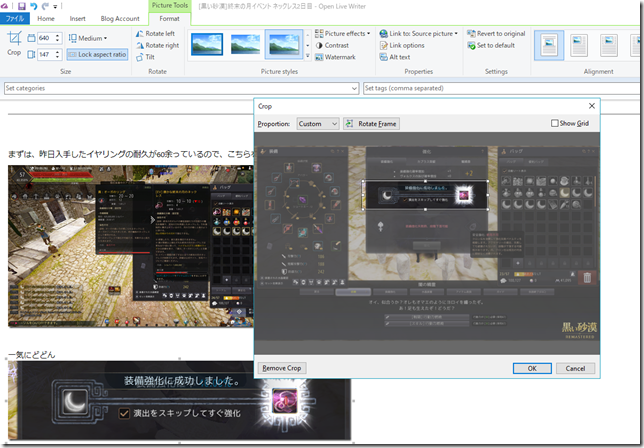Revert picture to original
Viewport: 644px width, 448px height.
tap(496, 34)
